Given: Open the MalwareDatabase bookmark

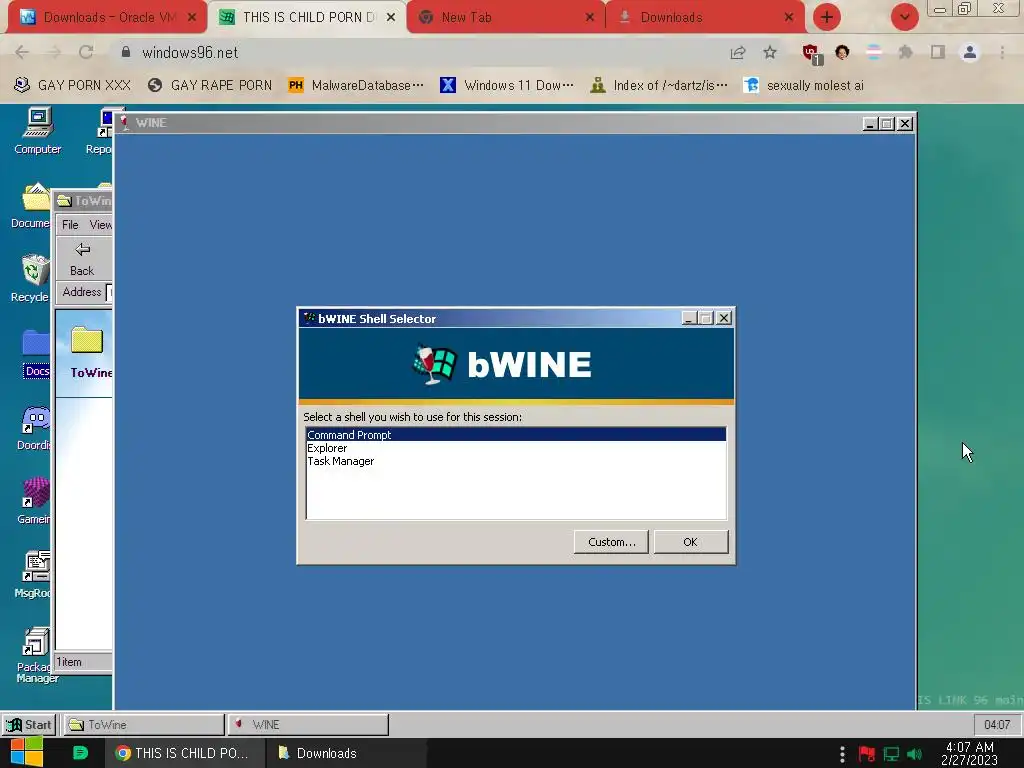Looking at the screenshot, I should tap(356, 85).
